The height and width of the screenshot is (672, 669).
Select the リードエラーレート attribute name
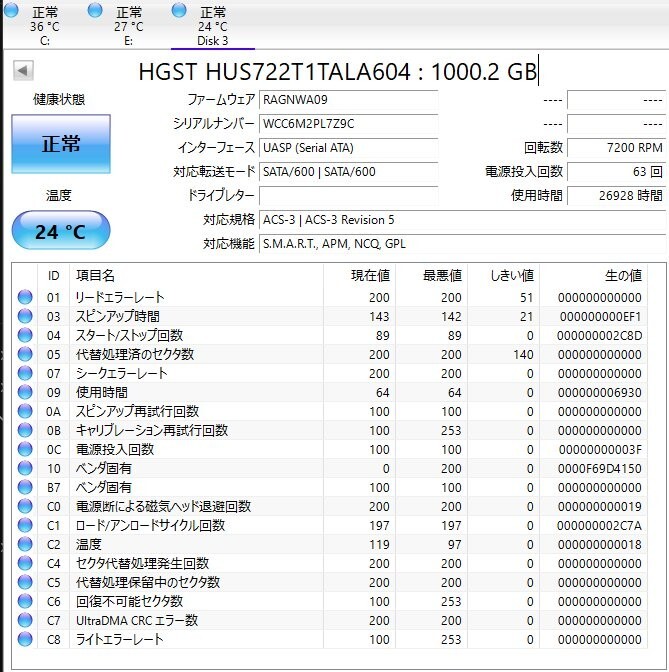(x=120, y=297)
